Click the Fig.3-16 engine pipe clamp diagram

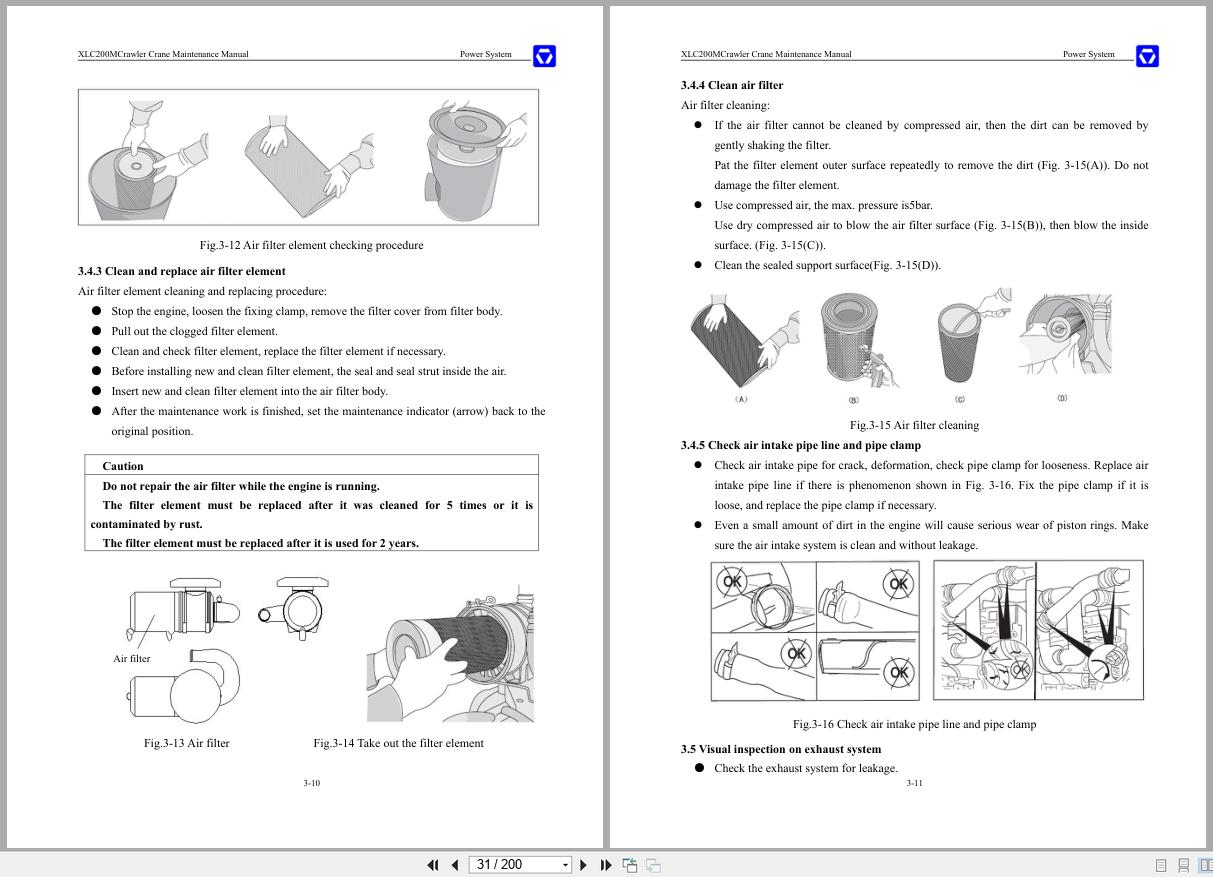[1038, 630]
